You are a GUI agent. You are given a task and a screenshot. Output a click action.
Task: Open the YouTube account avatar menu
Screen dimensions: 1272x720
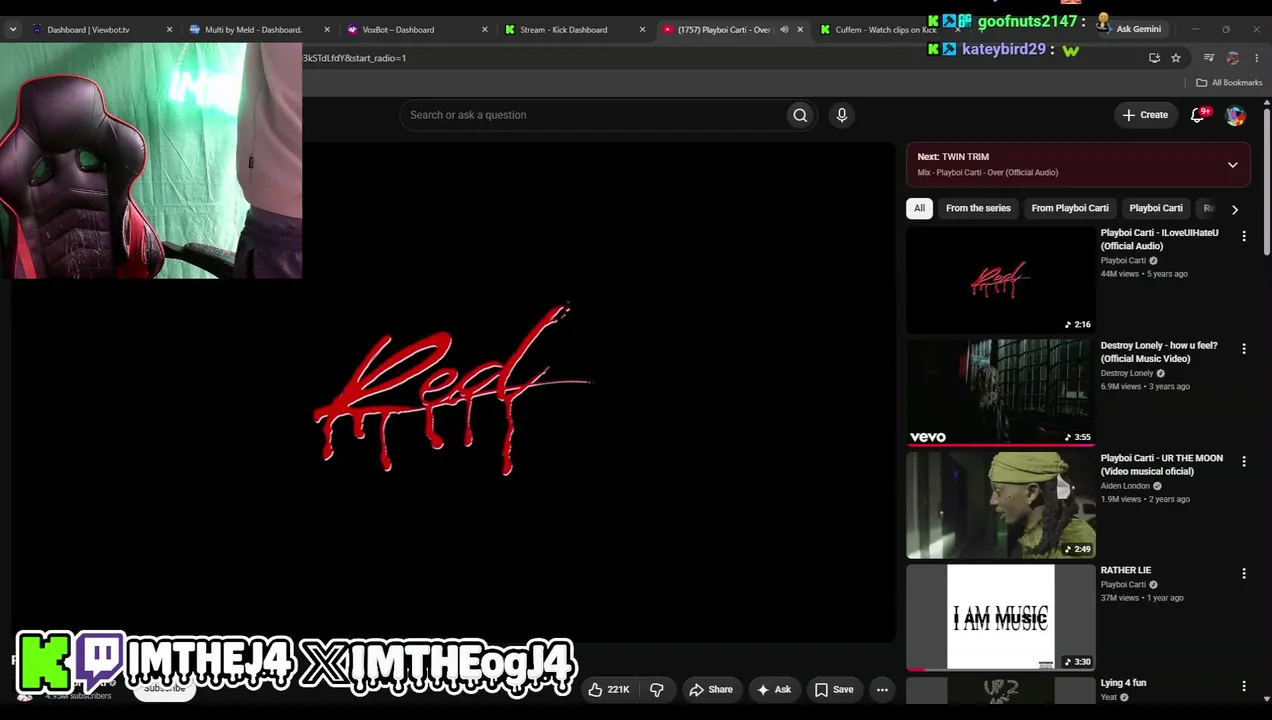click(1236, 115)
